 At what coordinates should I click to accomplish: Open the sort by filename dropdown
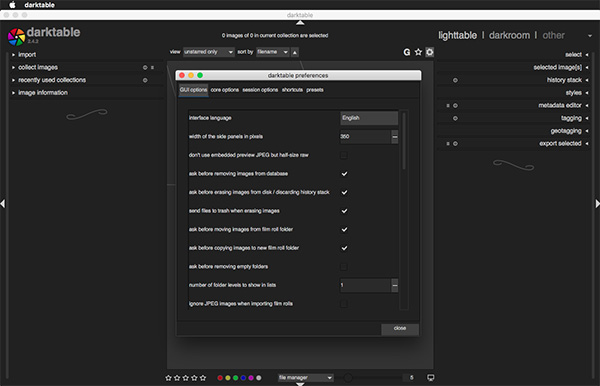coord(272,52)
